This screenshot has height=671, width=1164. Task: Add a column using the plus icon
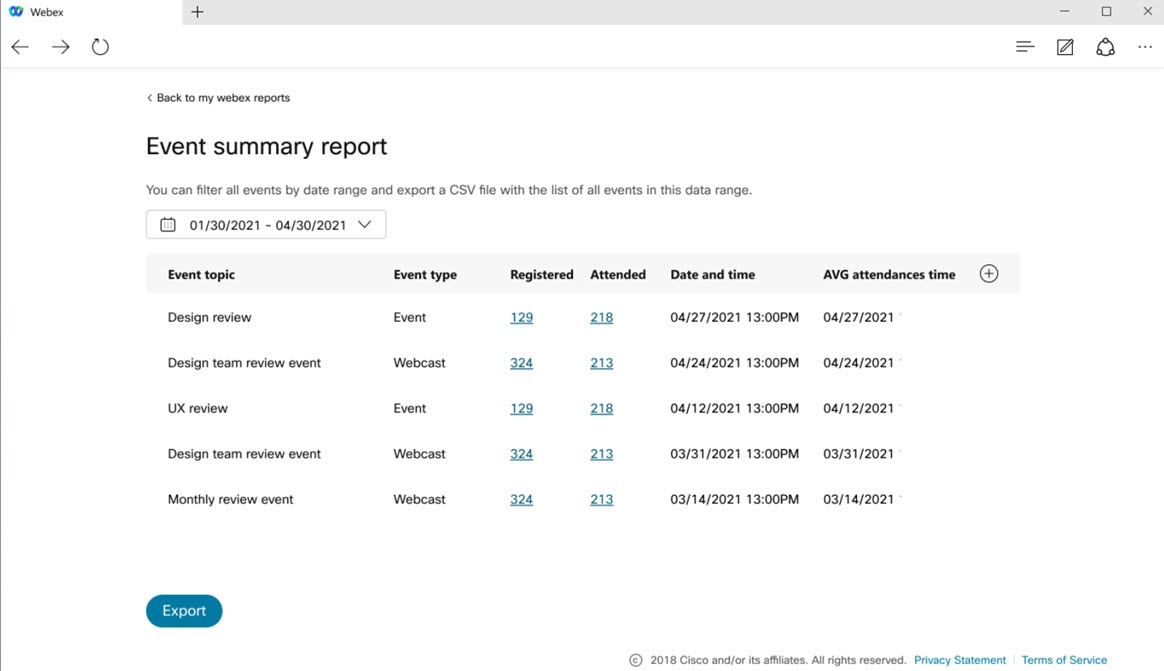coord(988,272)
